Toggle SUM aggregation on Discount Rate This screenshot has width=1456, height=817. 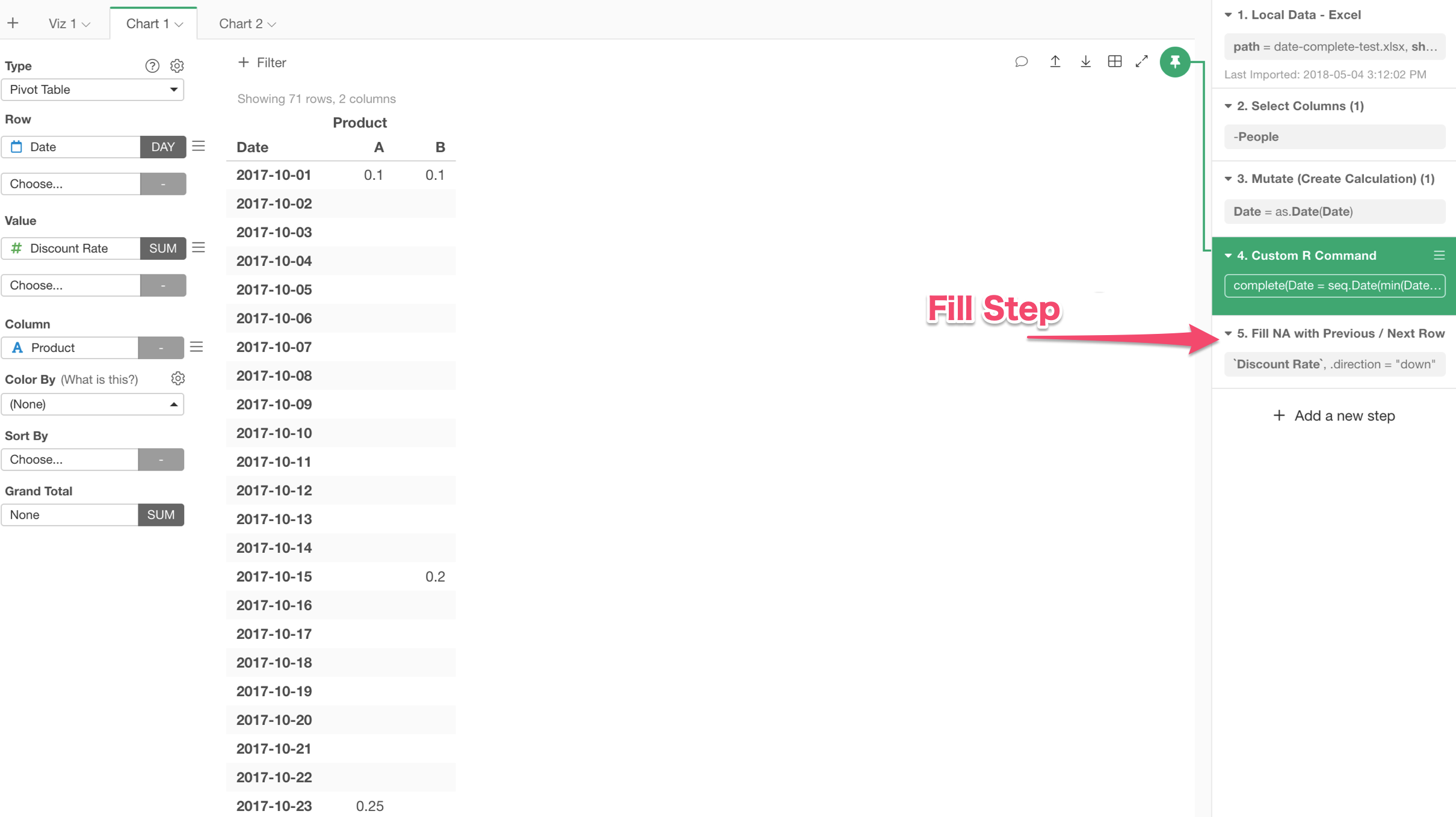[x=162, y=247]
